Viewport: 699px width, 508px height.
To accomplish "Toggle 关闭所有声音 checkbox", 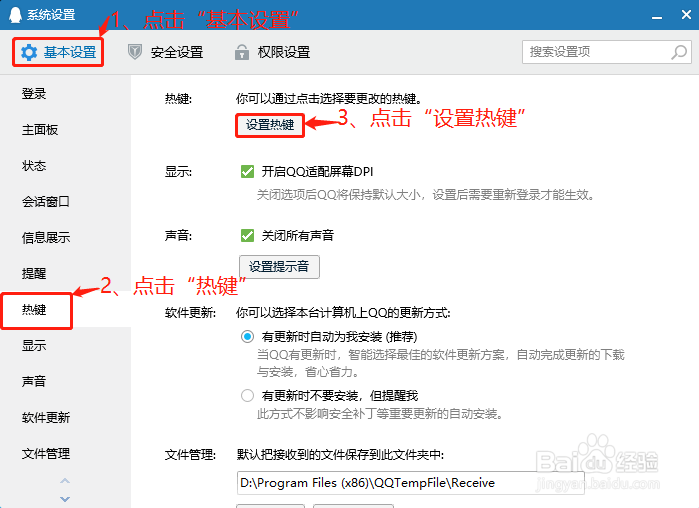I will [x=247, y=235].
